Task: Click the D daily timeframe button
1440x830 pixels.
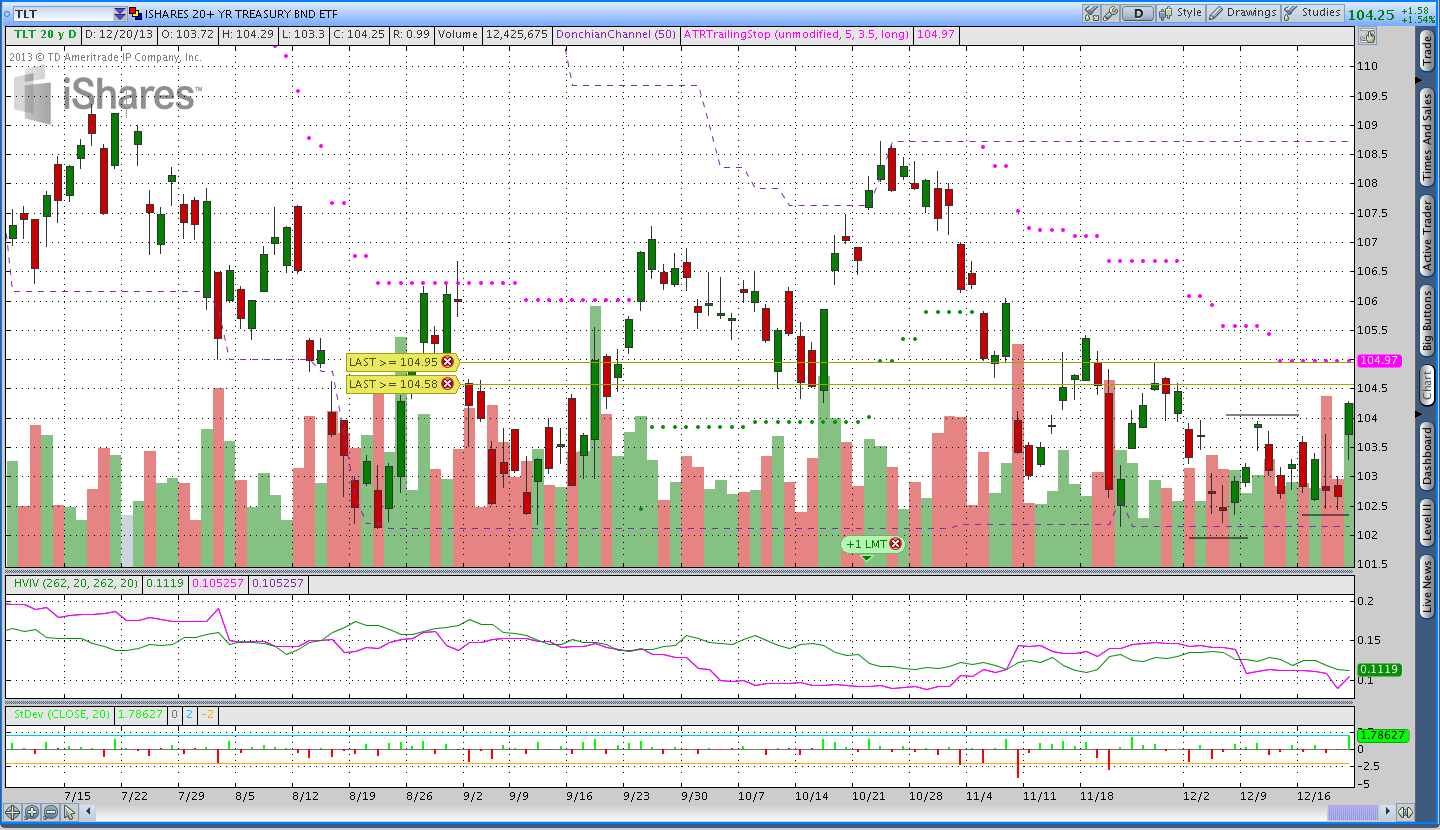Action: (1137, 13)
